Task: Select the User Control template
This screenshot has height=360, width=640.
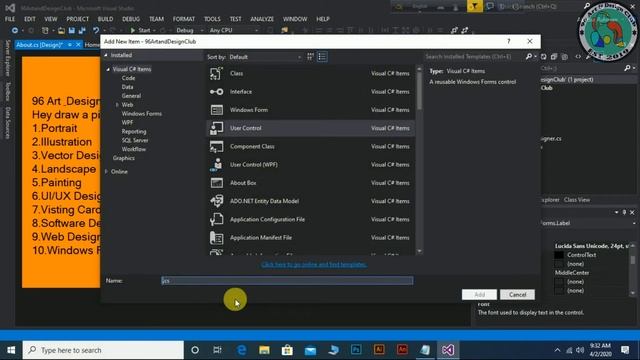Action: pyautogui.click(x=310, y=128)
